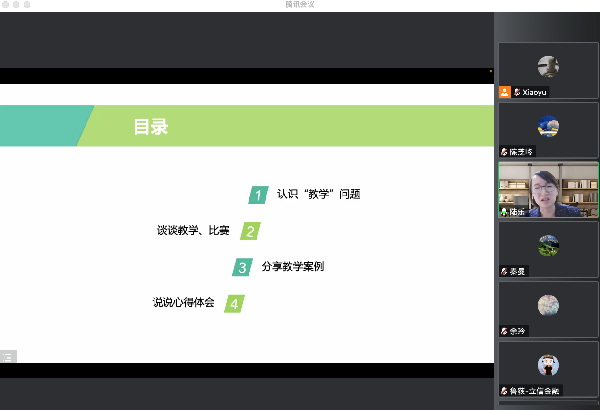Click the orange host icon beside Xiaoyu
Image resolution: width=600 pixels, height=410 pixels.
click(x=505, y=91)
